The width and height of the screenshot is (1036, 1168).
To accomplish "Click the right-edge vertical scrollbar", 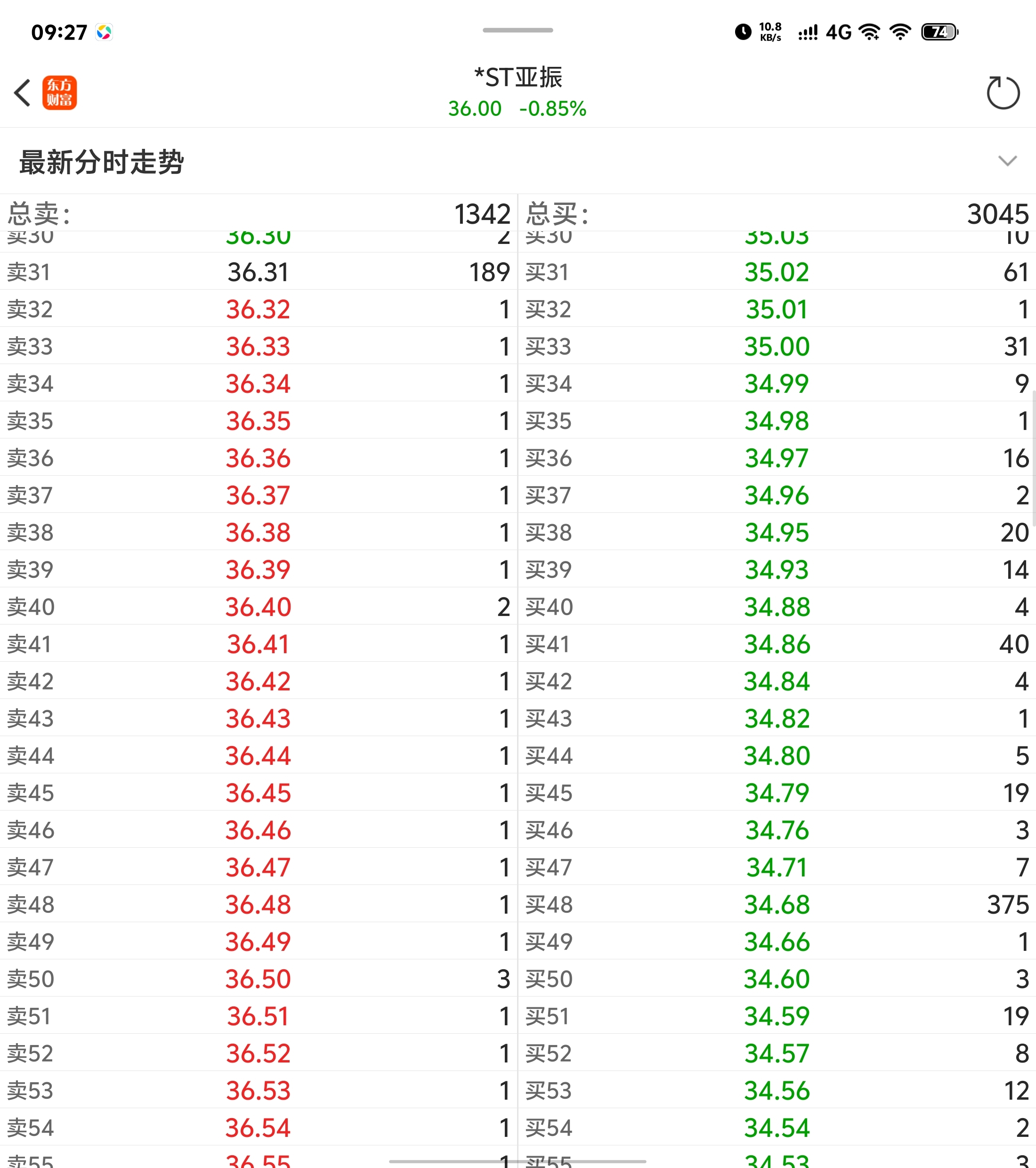I will (1033, 457).
